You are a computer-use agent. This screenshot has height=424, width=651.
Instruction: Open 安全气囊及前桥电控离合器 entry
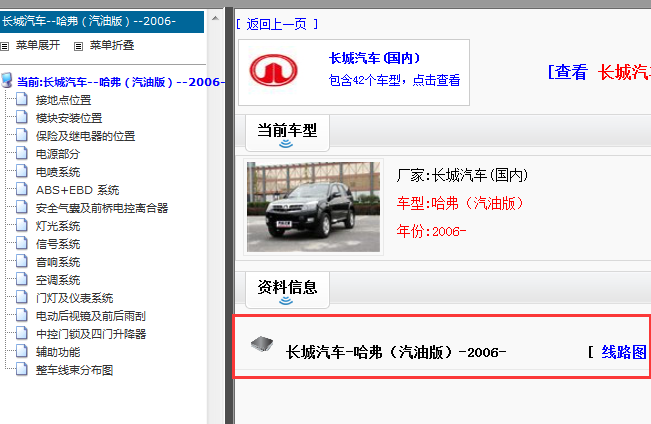tap(102, 208)
